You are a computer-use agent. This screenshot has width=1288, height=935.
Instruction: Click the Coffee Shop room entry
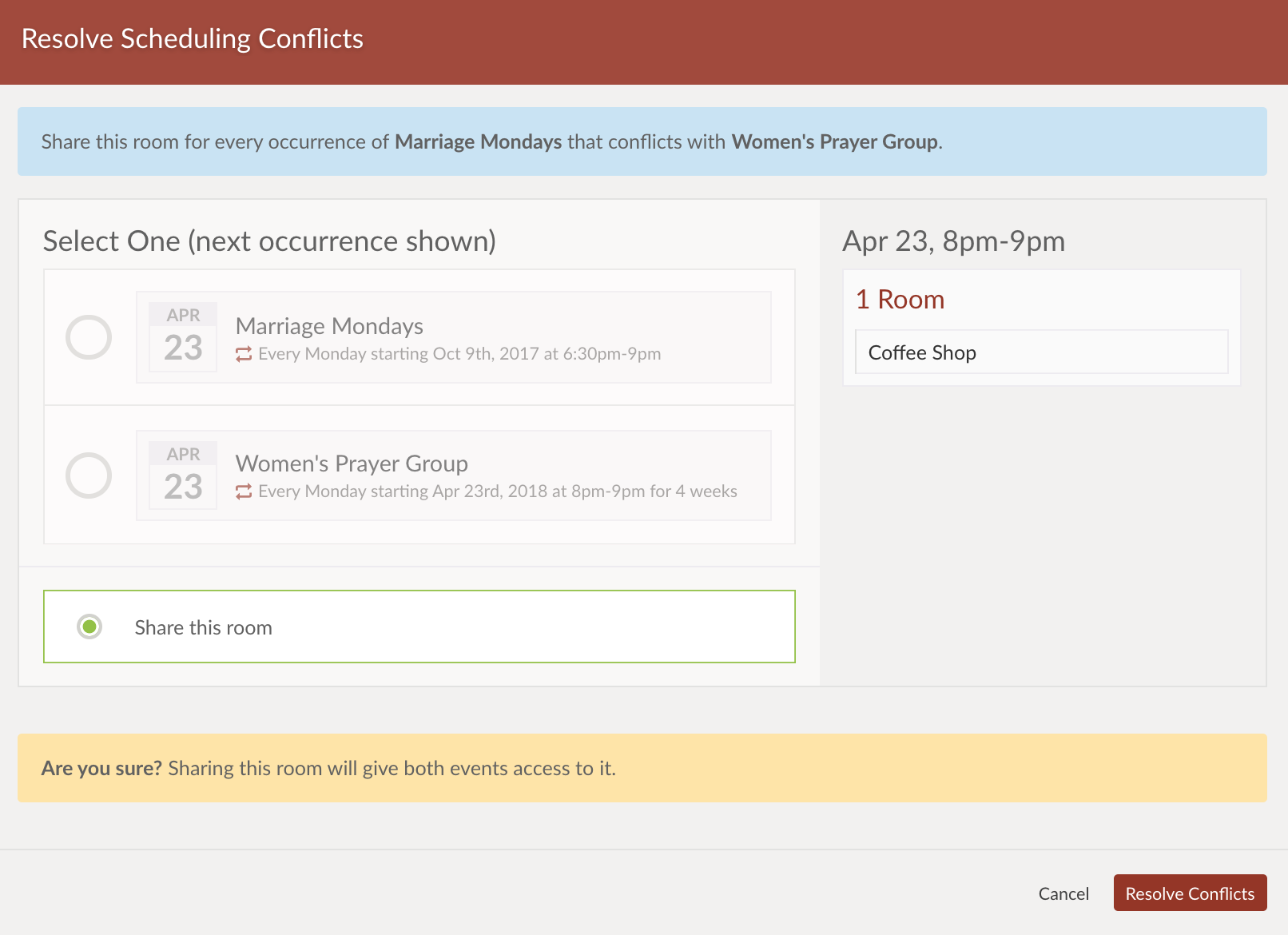1040,352
